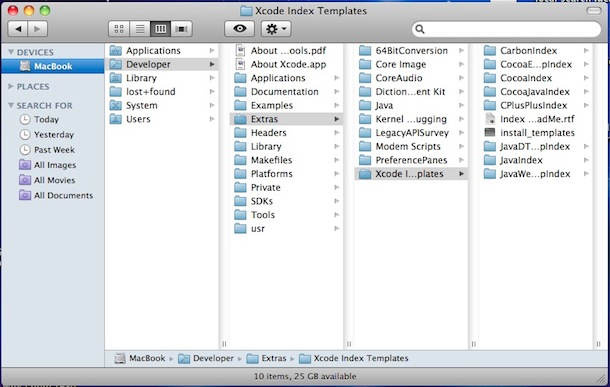
Task: Toggle toolbar with top-right pill button
Action: pos(593,11)
